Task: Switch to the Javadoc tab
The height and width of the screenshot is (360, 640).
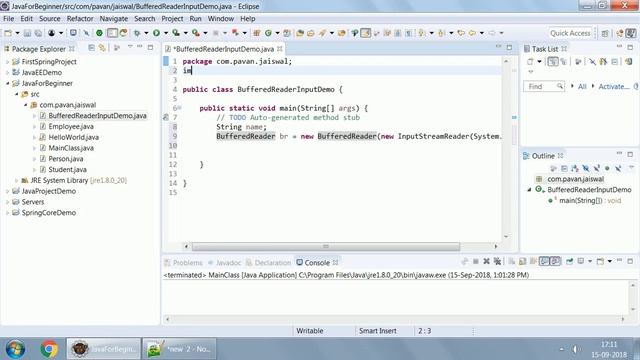Action: pyautogui.click(x=224, y=262)
